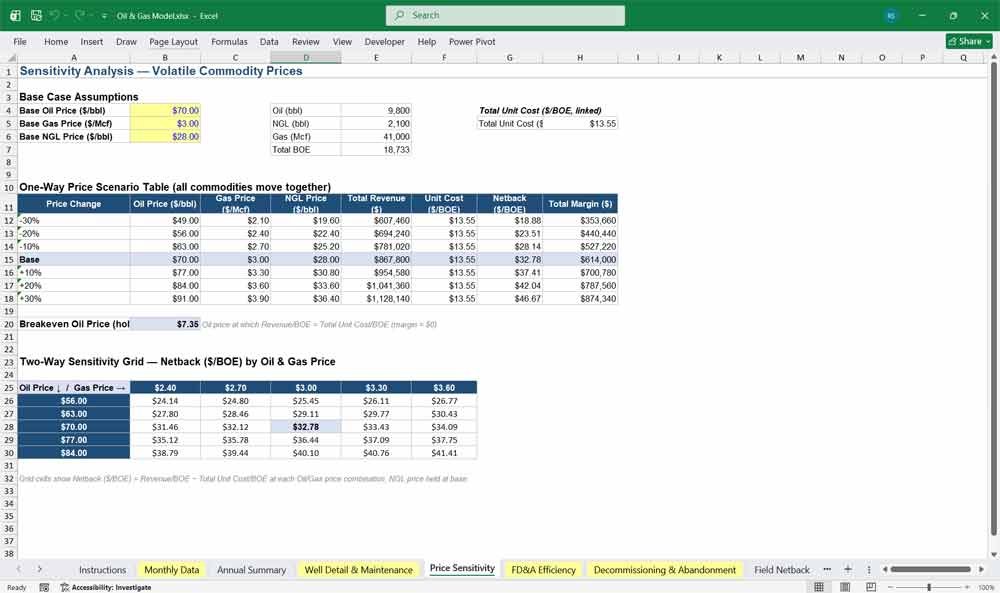The height and width of the screenshot is (593, 1000).
Task: Open the Help ribbon tab
Action: point(427,41)
